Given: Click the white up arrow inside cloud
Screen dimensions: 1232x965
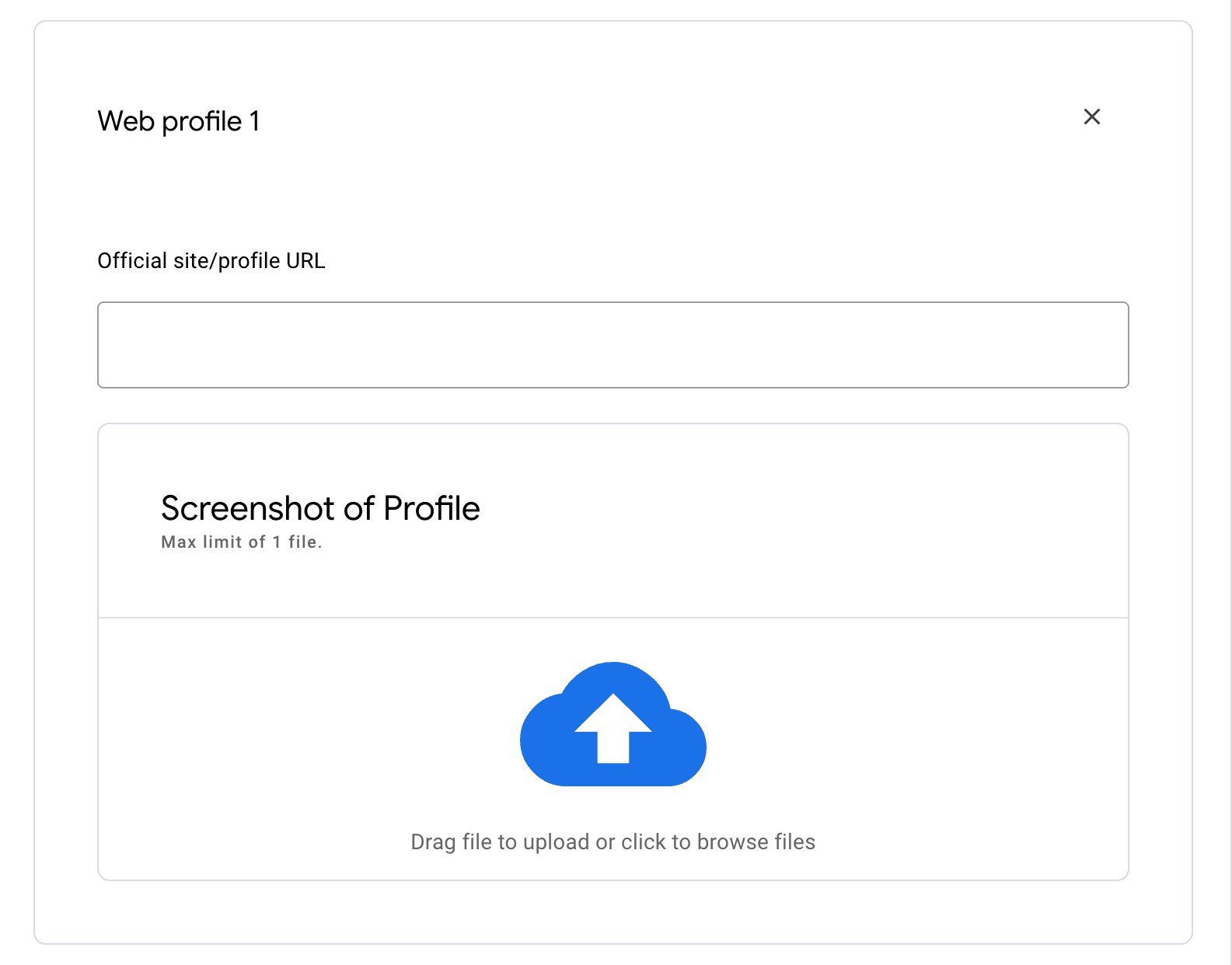Looking at the screenshot, I should point(613,728).
